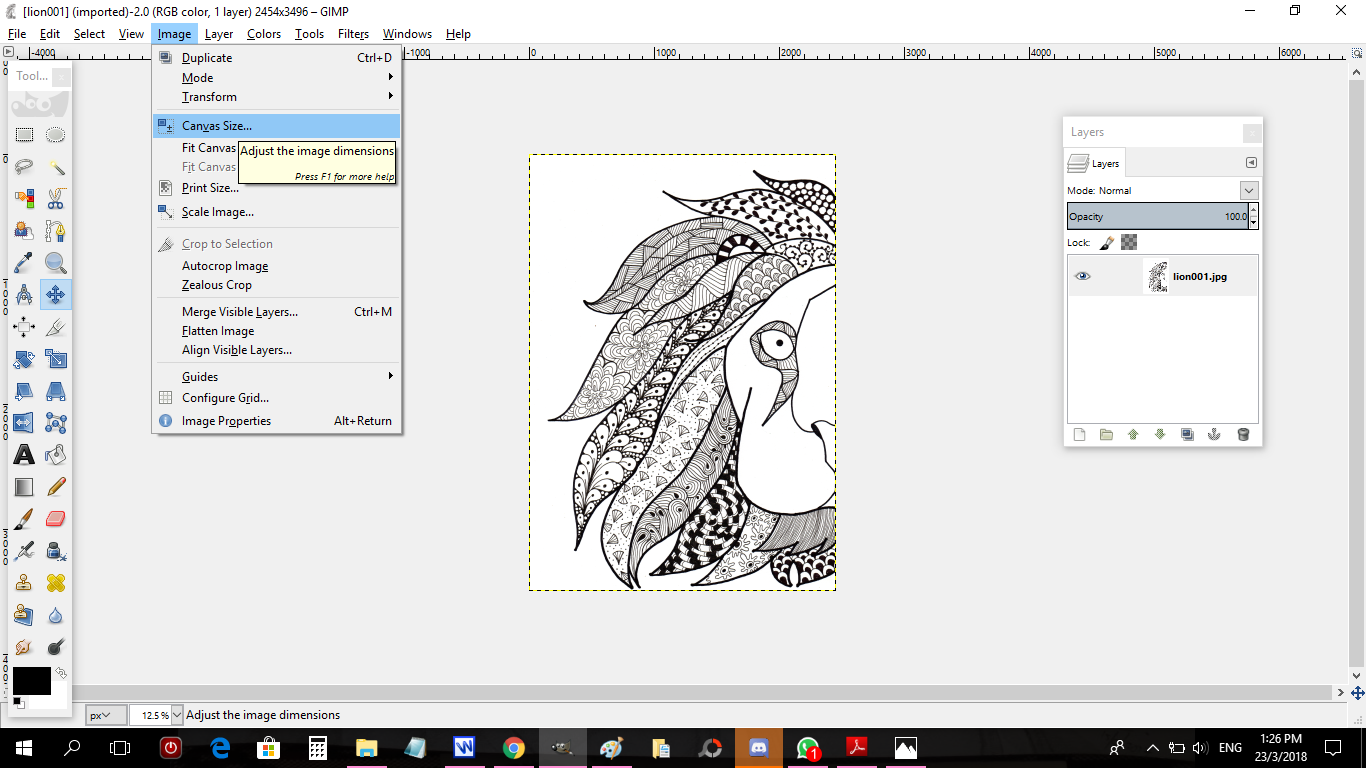The height and width of the screenshot is (768, 1366).
Task: Duplicate the layer in Layers panel
Action: click(x=1187, y=434)
